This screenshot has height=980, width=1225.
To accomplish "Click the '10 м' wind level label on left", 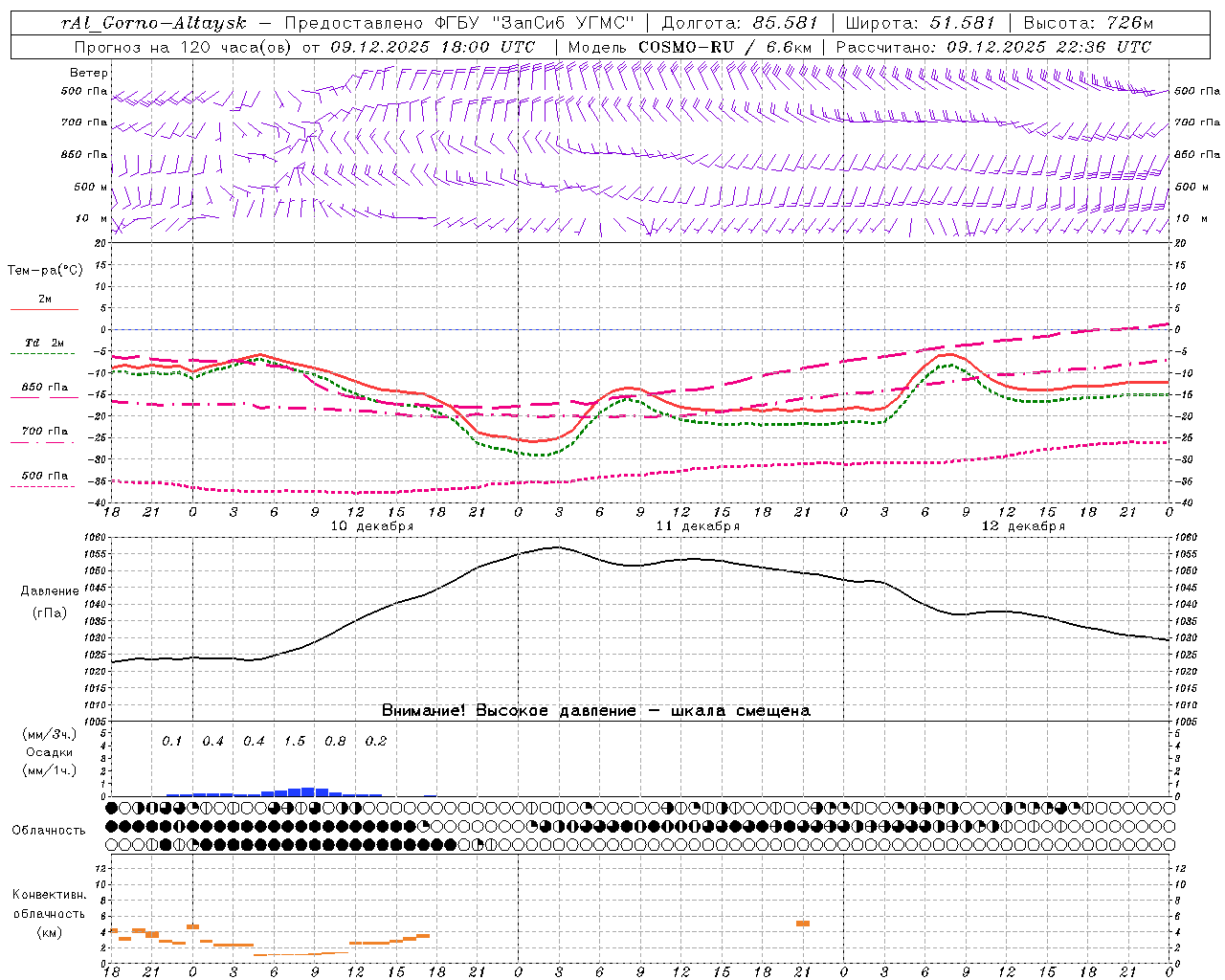I will (x=91, y=218).
